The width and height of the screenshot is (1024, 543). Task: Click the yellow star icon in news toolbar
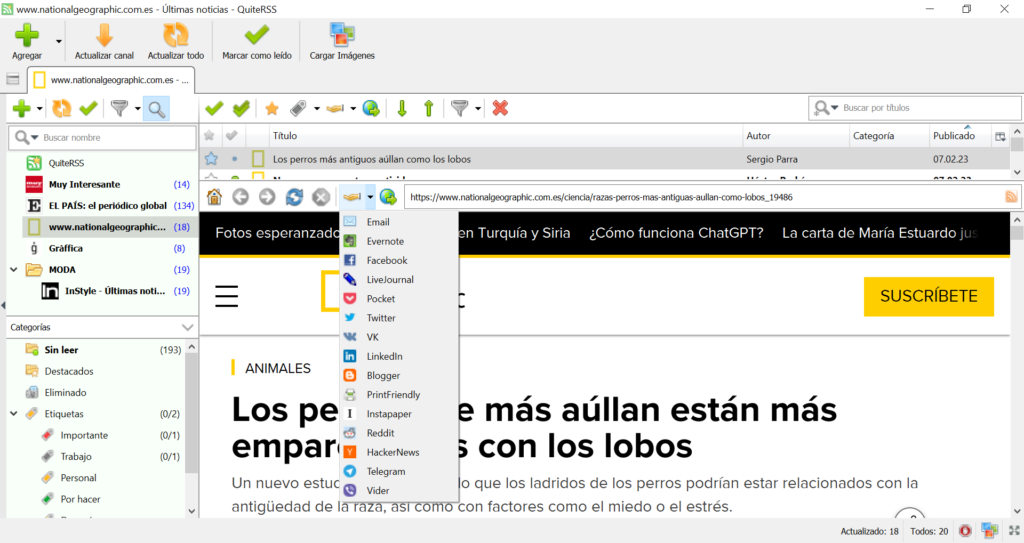tap(271, 108)
